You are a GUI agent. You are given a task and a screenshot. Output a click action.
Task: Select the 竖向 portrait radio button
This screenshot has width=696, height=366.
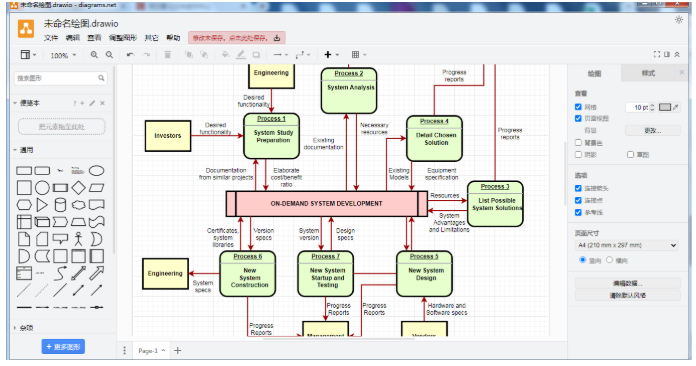click(x=582, y=260)
